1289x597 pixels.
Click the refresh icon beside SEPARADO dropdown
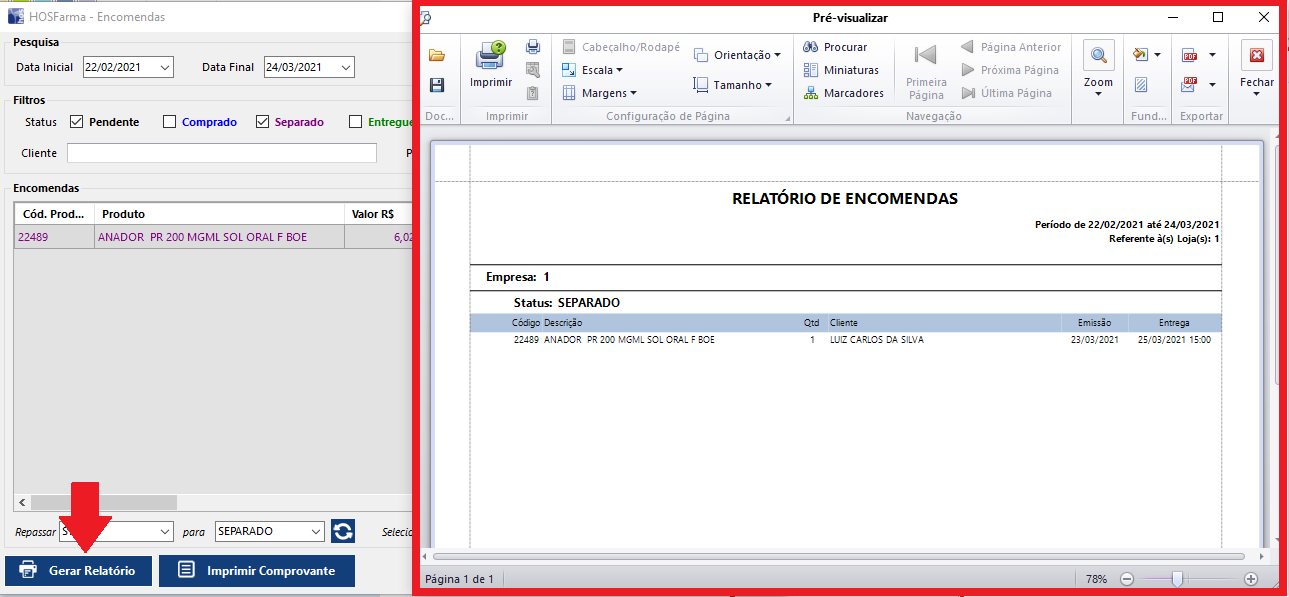click(343, 532)
